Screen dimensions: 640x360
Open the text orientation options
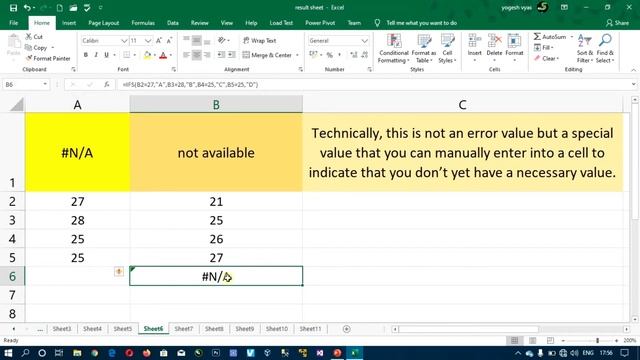click(223, 40)
